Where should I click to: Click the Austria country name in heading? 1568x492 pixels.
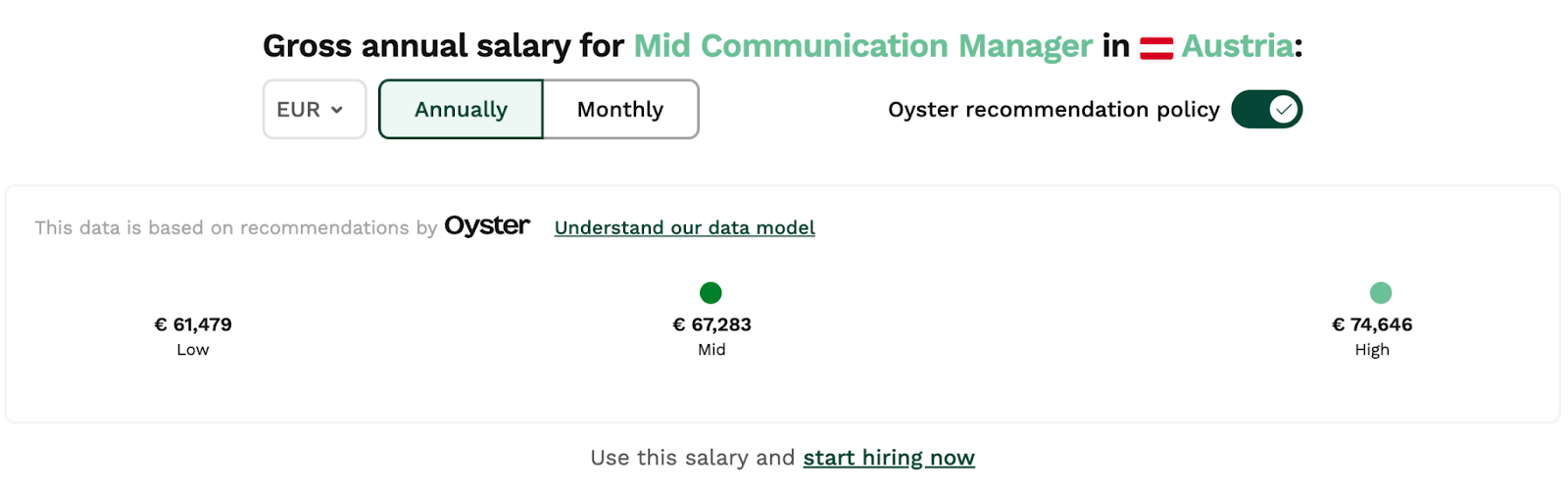click(1237, 46)
